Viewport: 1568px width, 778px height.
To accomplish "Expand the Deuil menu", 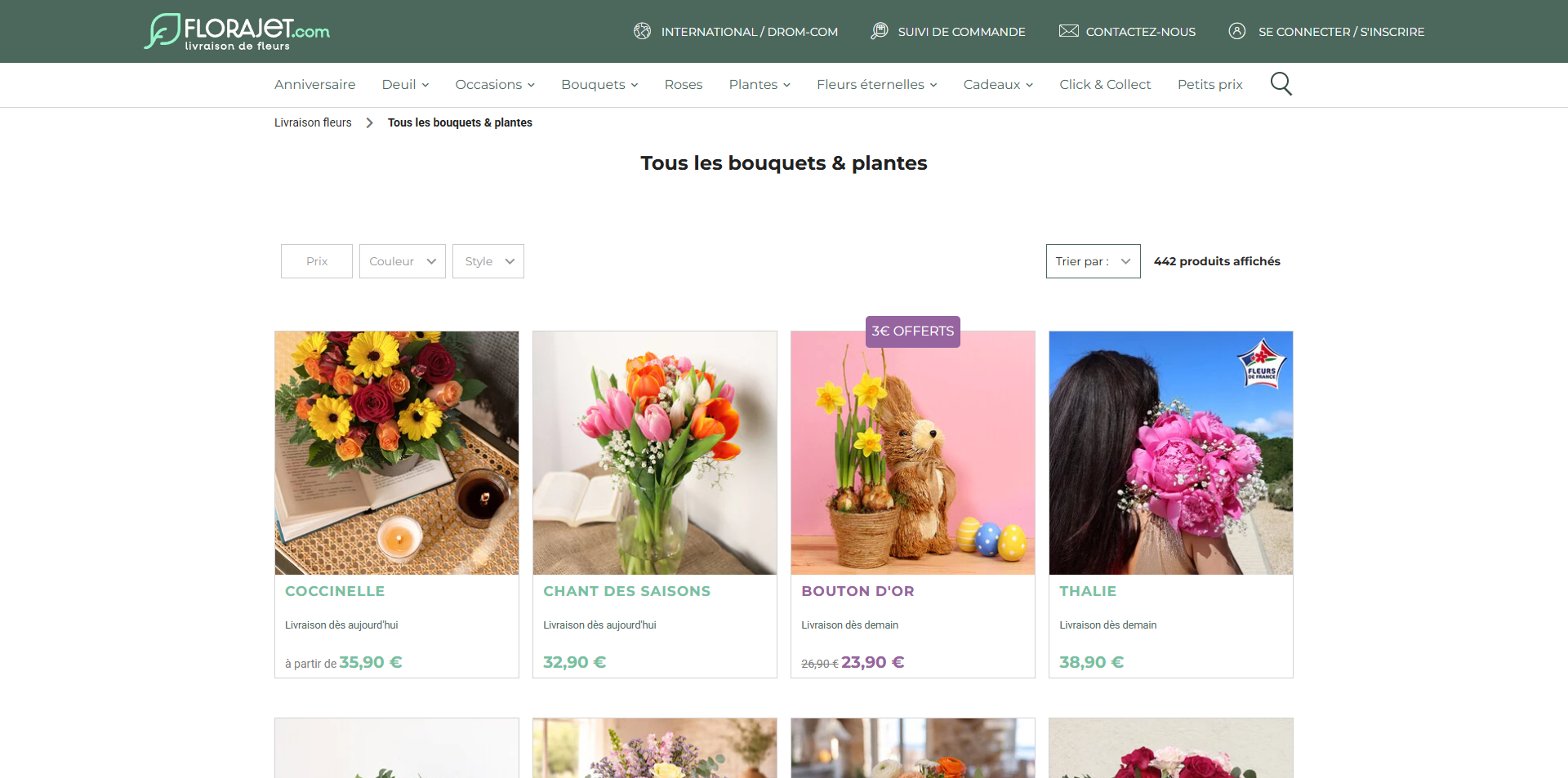I will (x=405, y=84).
